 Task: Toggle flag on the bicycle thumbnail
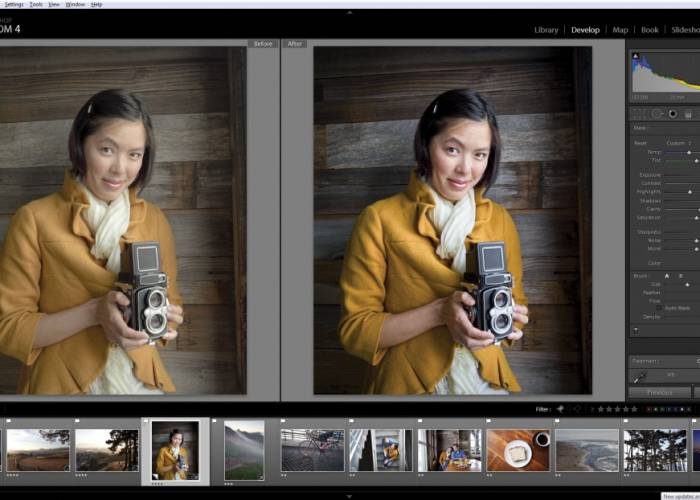pyautogui.click(x=283, y=421)
